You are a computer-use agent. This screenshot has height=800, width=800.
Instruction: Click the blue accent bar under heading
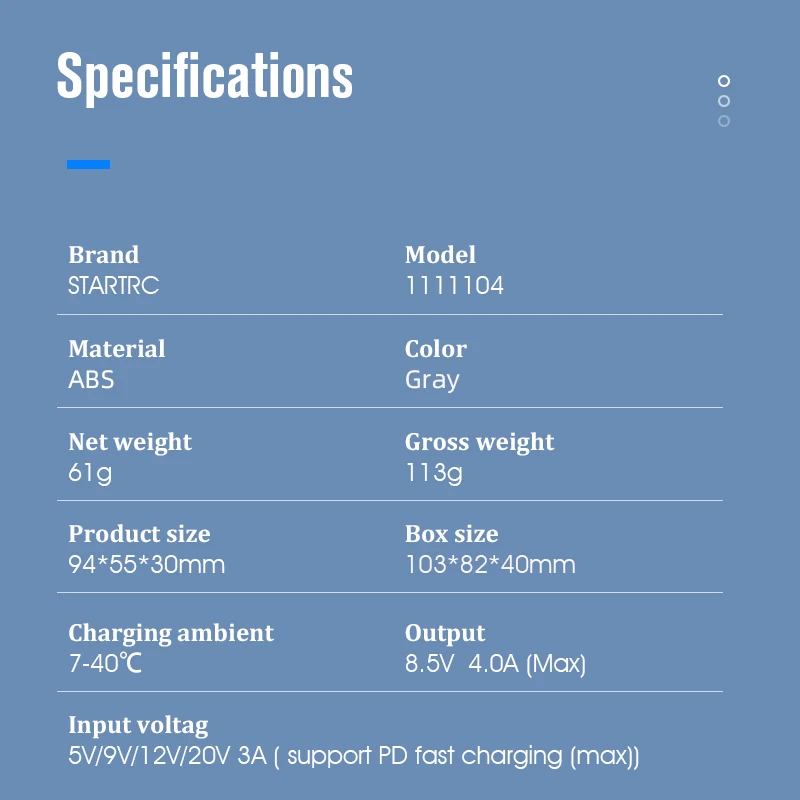(88, 164)
